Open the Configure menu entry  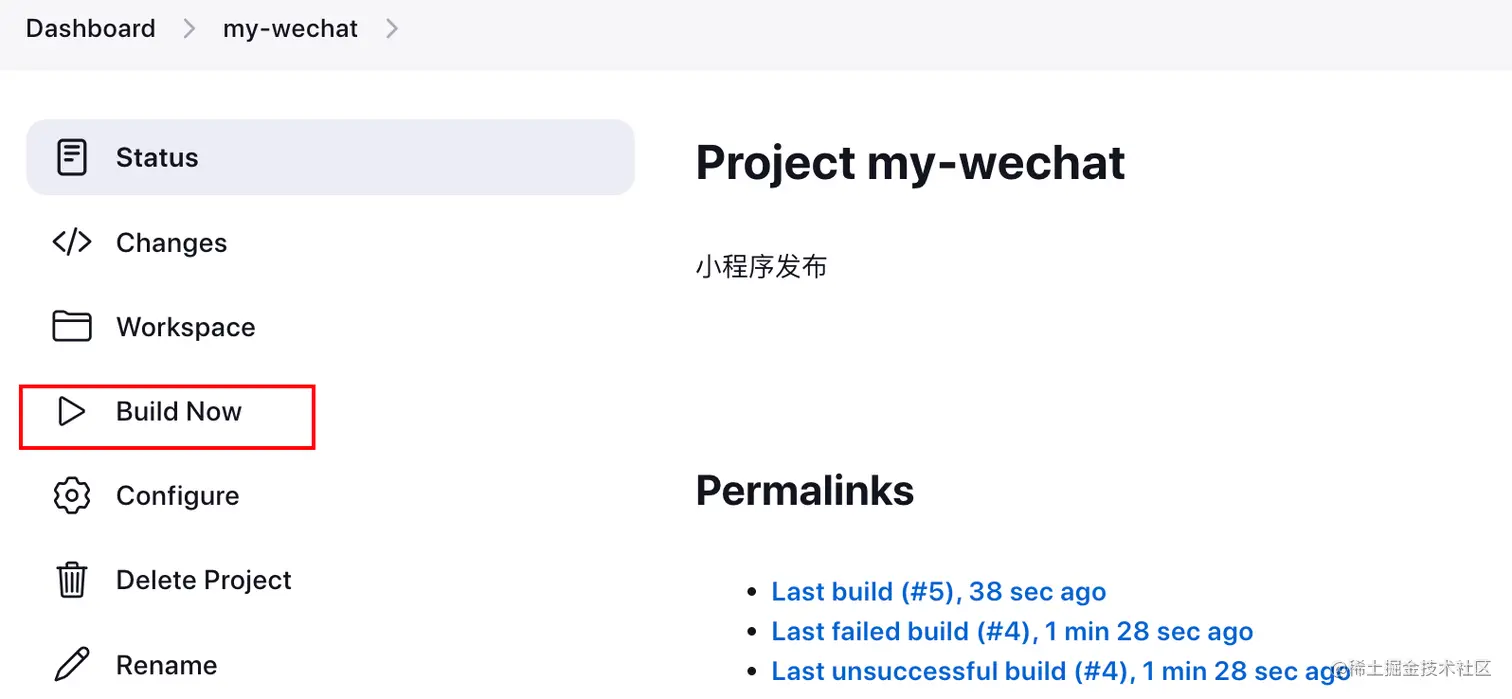click(177, 496)
